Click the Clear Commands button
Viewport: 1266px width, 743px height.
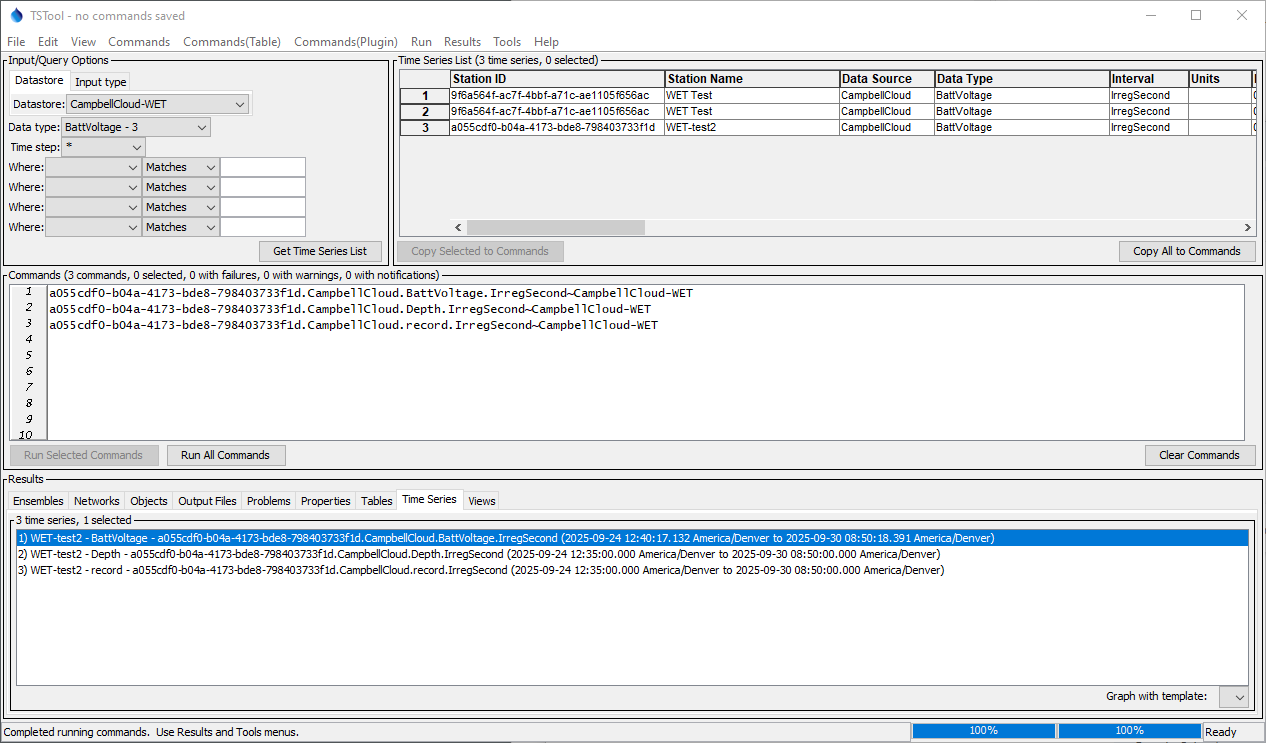tap(1199, 455)
